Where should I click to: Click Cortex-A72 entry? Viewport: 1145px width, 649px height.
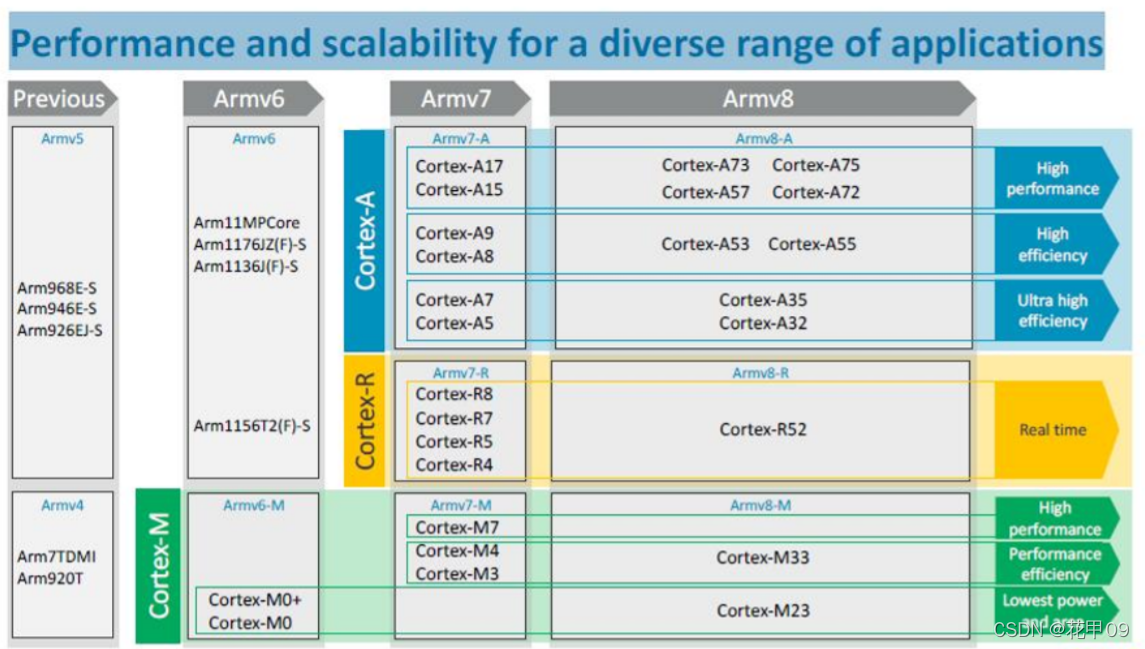[816, 193]
